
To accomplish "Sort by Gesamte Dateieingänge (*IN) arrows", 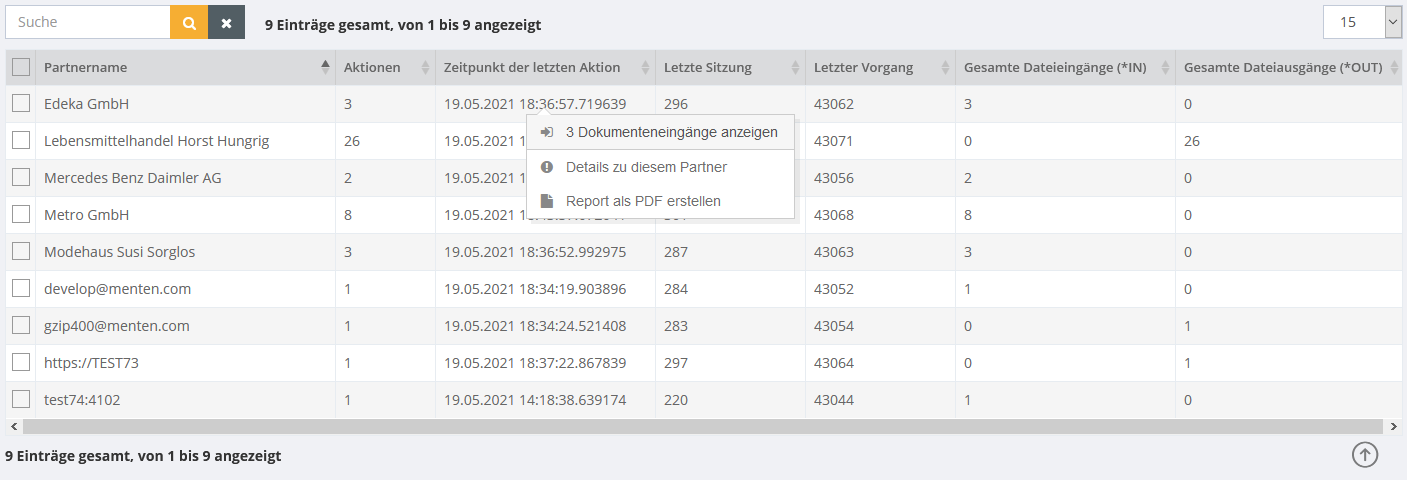I will click(x=1165, y=67).
